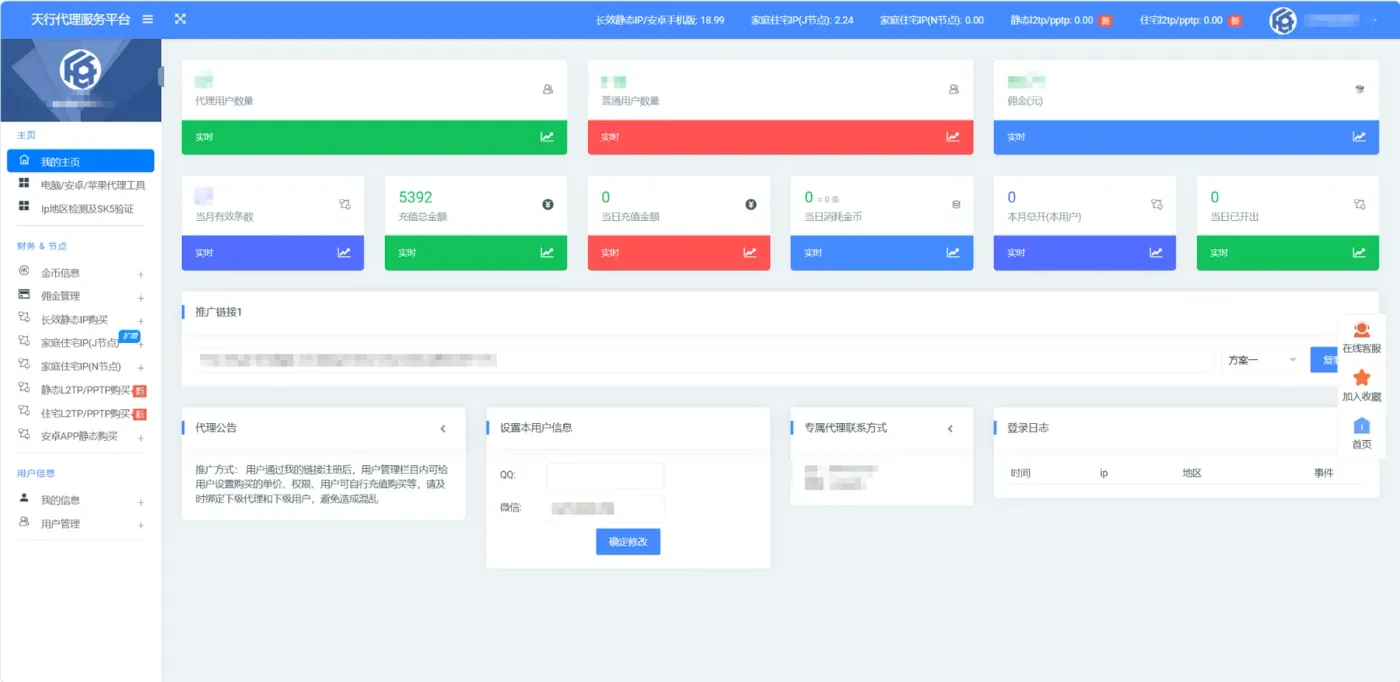Collapse the 代理公告 panel chevron
This screenshot has width=1400, height=682.
click(443, 429)
